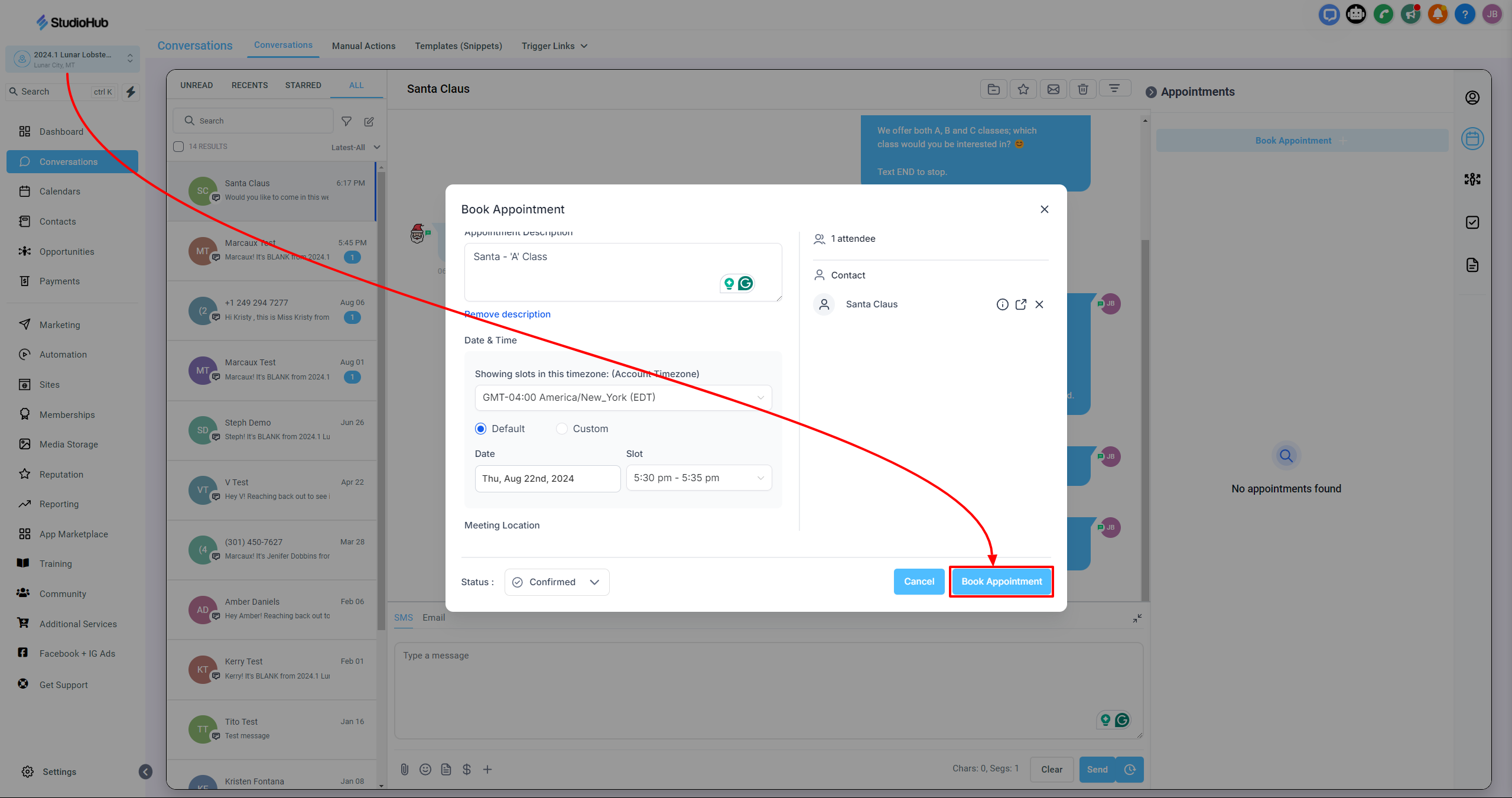Click the contact info circle icon
This screenshot has width=1512, height=798.
[x=1002, y=304]
